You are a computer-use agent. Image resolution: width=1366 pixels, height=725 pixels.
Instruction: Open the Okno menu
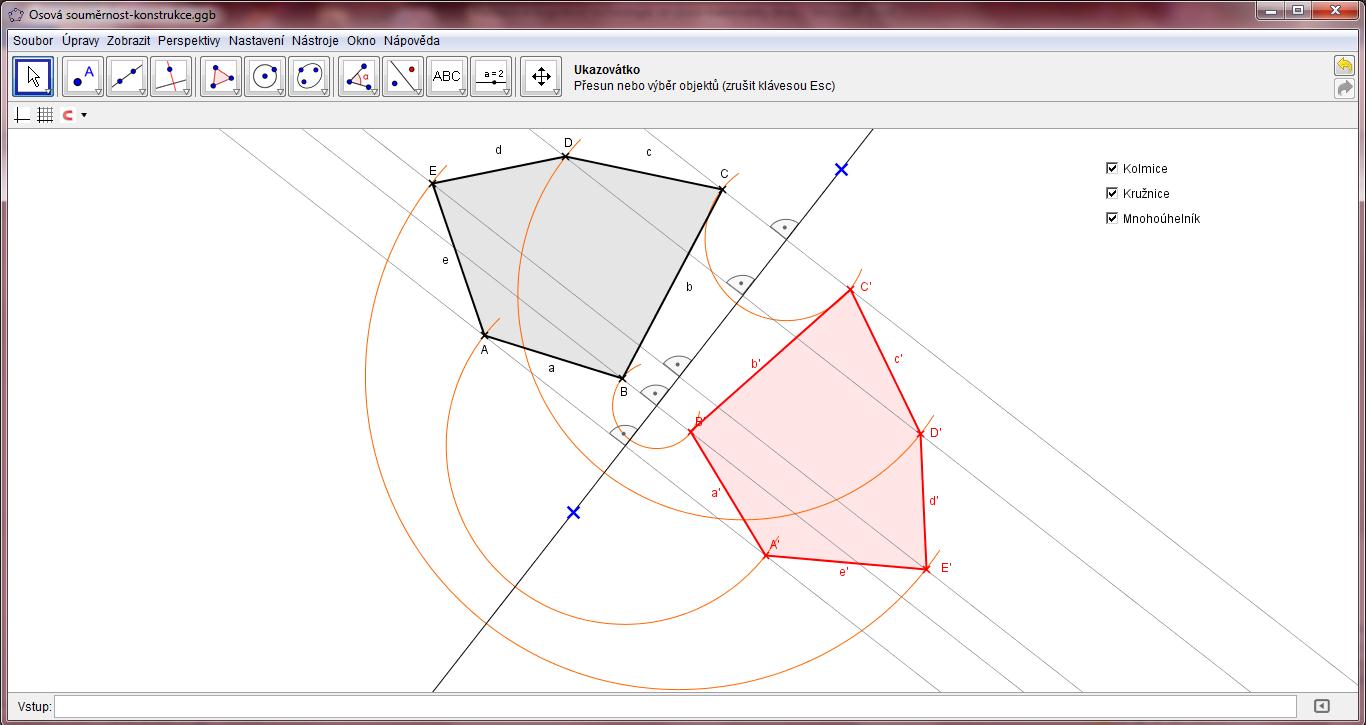click(x=361, y=41)
